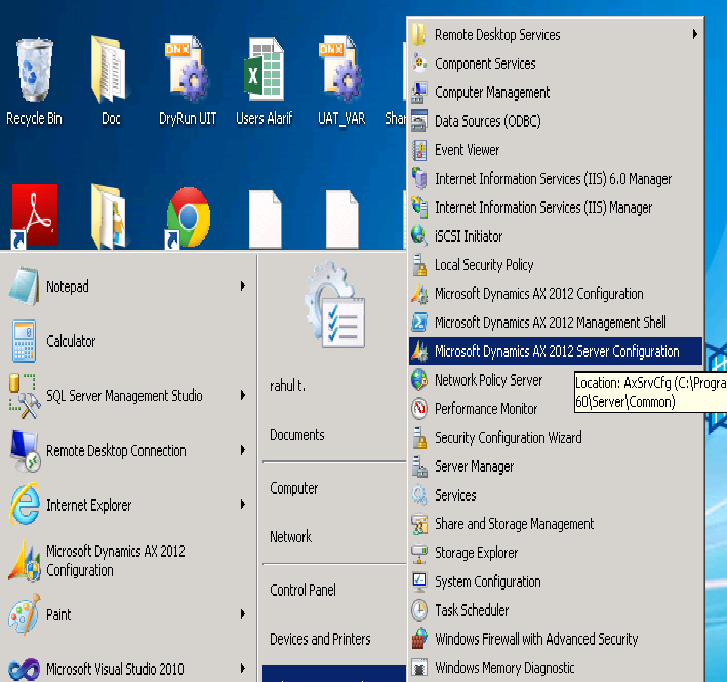Click the Dynamics AX 2012 Management Shell icon
The image size is (727, 682).
(420, 322)
